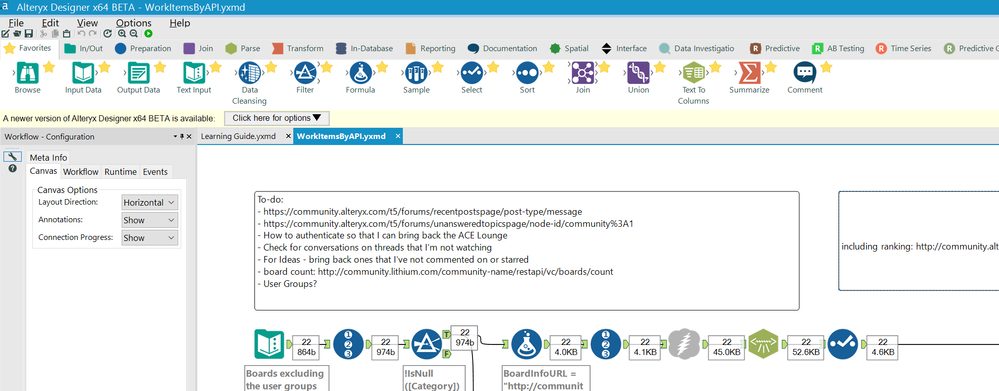Click the To-do comment box on canvas
The height and width of the screenshot is (391, 999).
pyautogui.click(x=526, y=251)
